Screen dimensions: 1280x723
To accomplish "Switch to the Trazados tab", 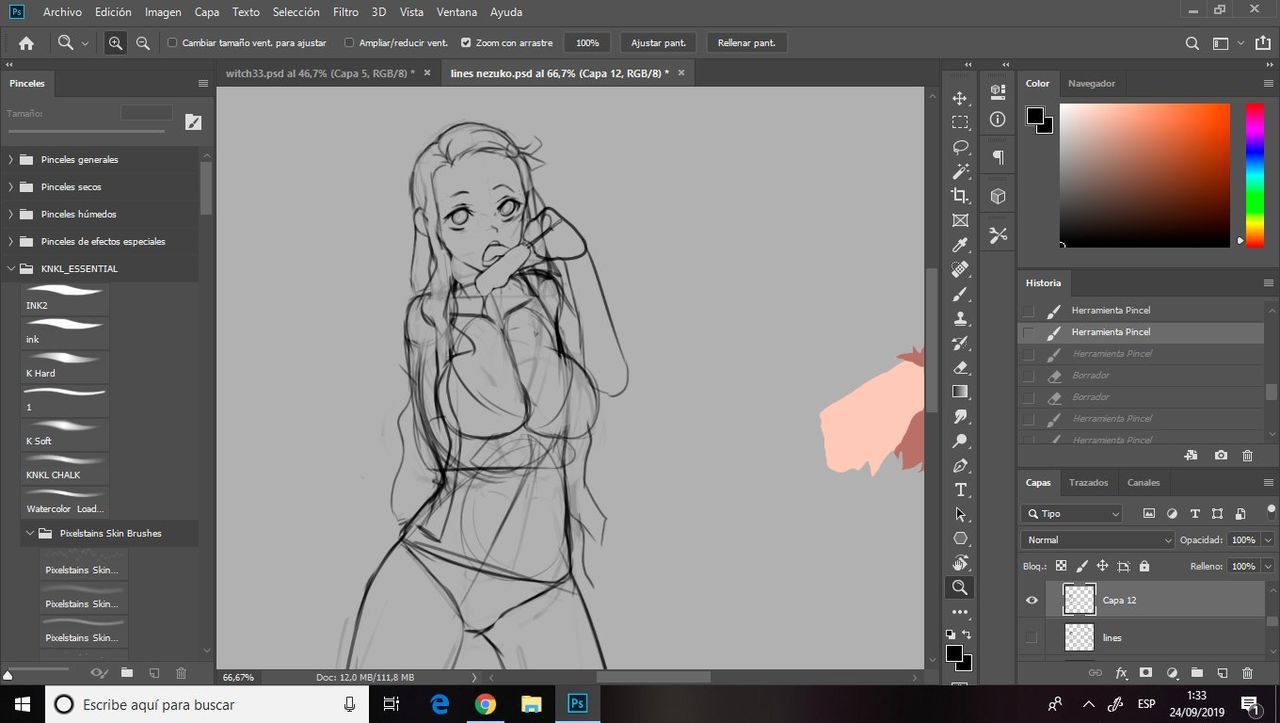I will [1088, 482].
